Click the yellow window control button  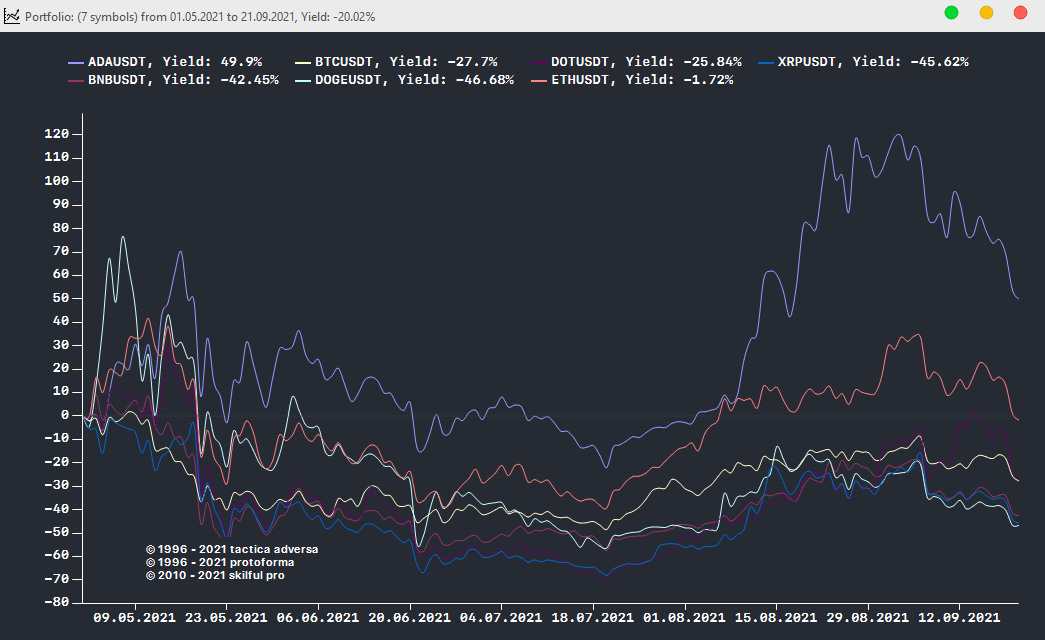(986, 12)
